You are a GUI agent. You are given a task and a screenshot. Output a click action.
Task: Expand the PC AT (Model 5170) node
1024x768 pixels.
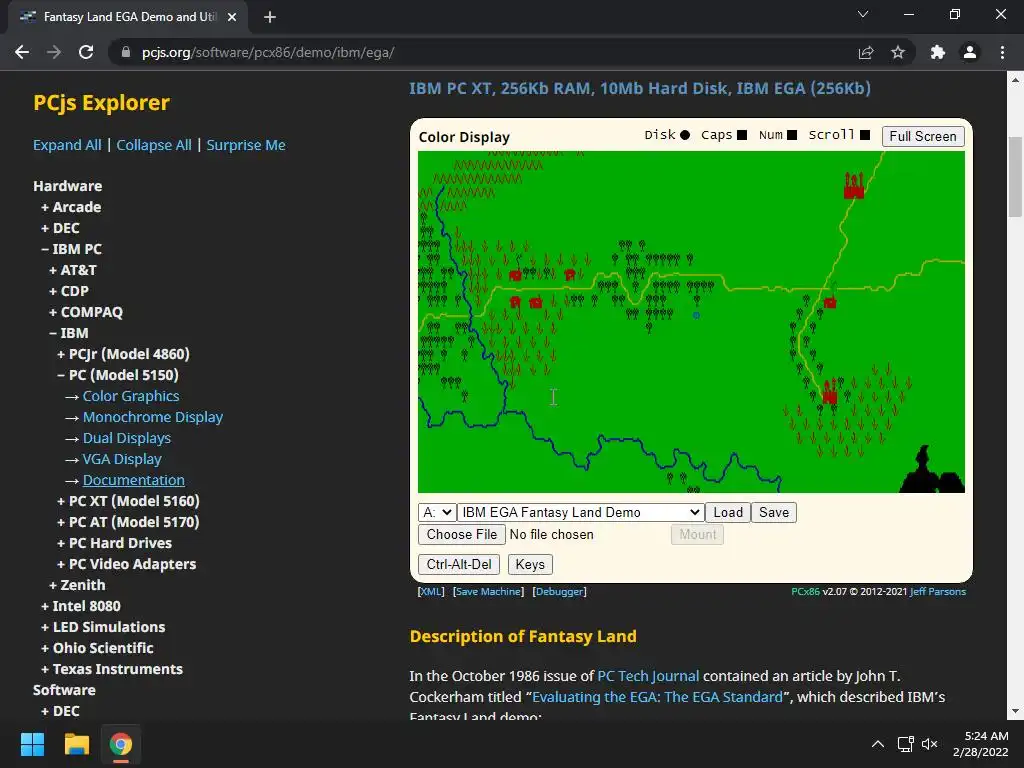coord(128,522)
